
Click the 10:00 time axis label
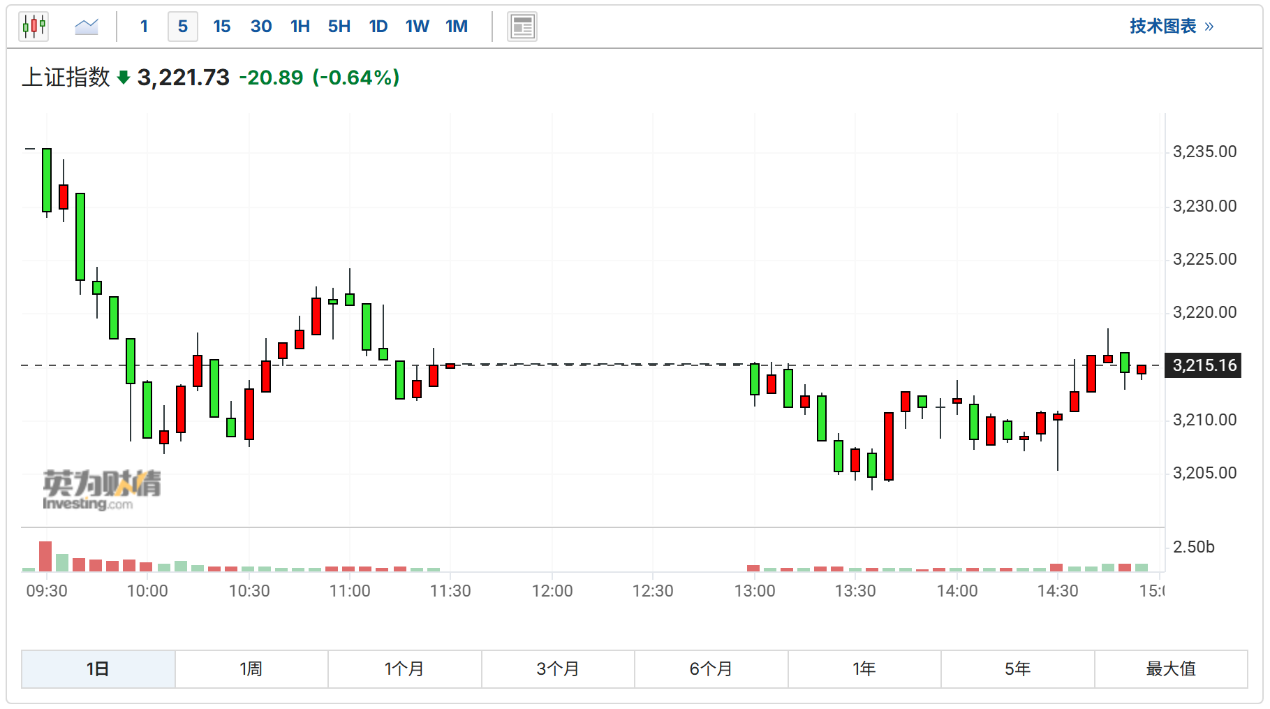pos(147,591)
